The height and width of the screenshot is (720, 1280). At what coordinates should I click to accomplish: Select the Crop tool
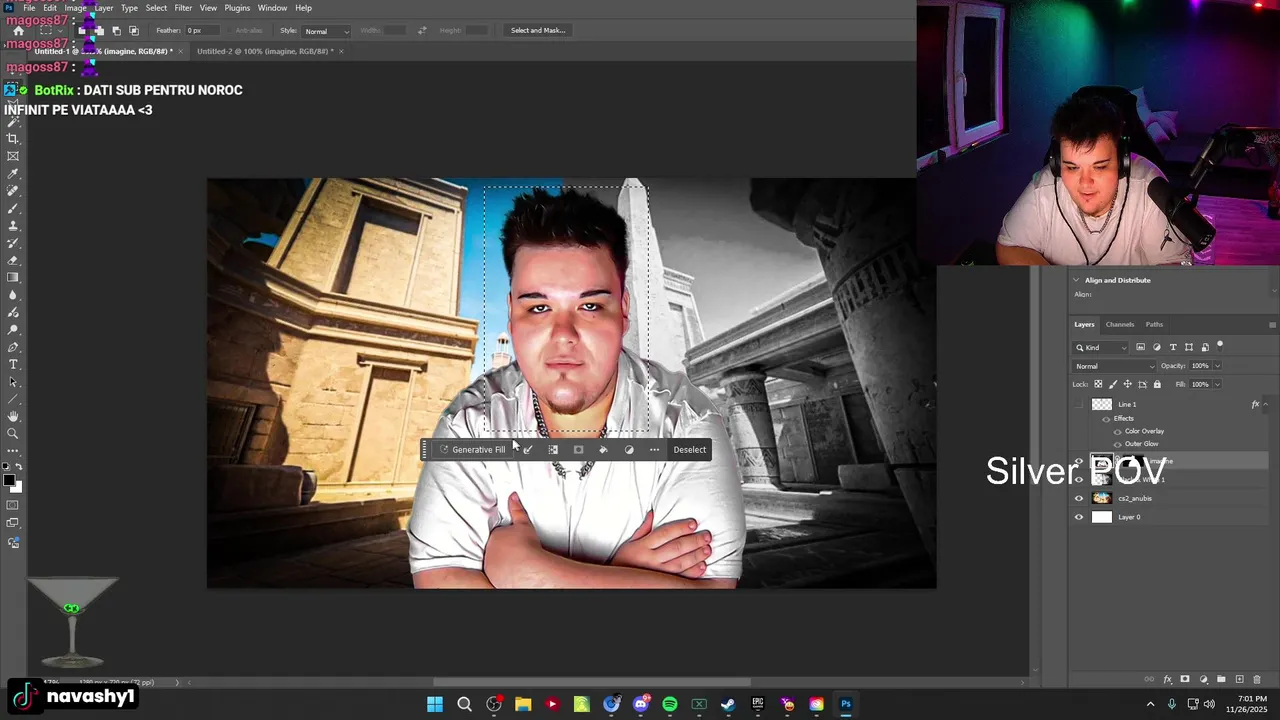click(x=13, y=139)
